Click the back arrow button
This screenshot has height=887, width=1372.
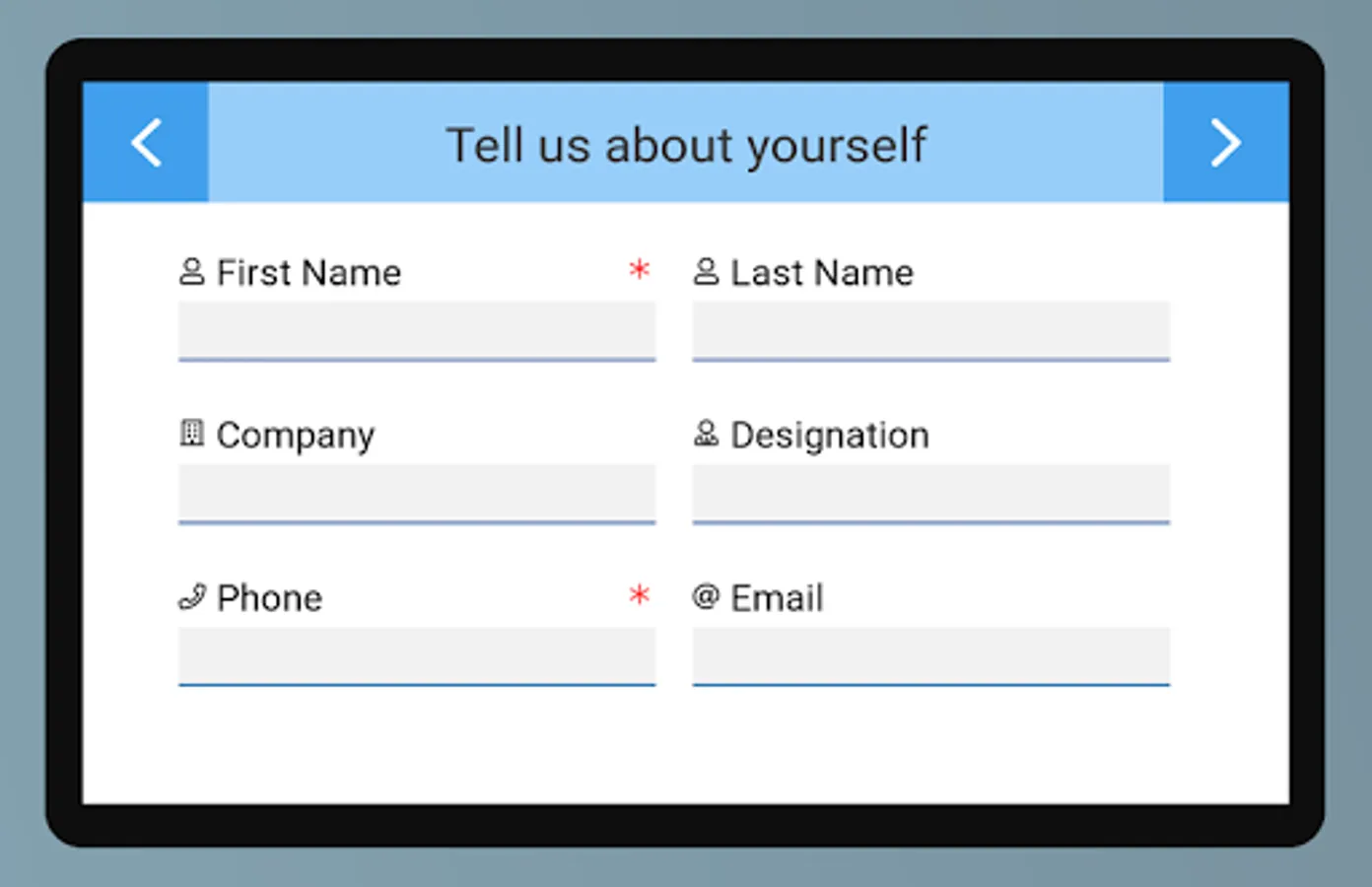(146, 143)
